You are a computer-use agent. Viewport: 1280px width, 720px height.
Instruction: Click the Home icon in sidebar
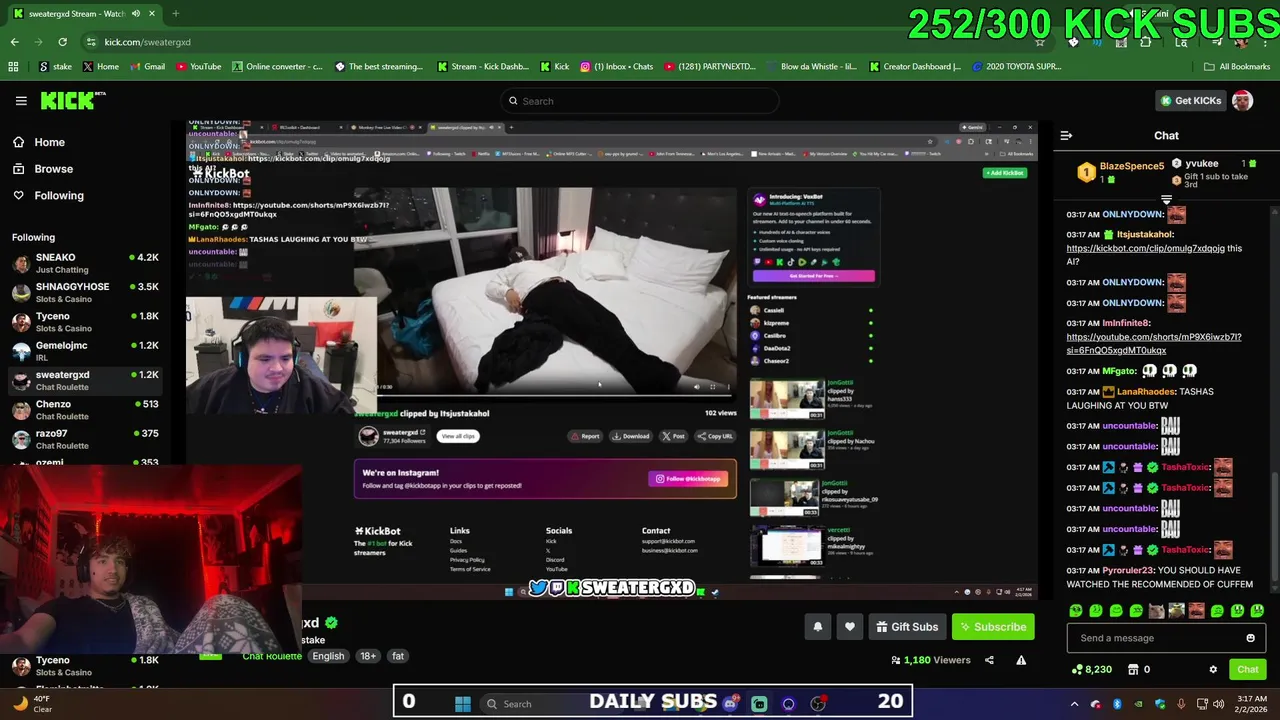tap(19, 142)
